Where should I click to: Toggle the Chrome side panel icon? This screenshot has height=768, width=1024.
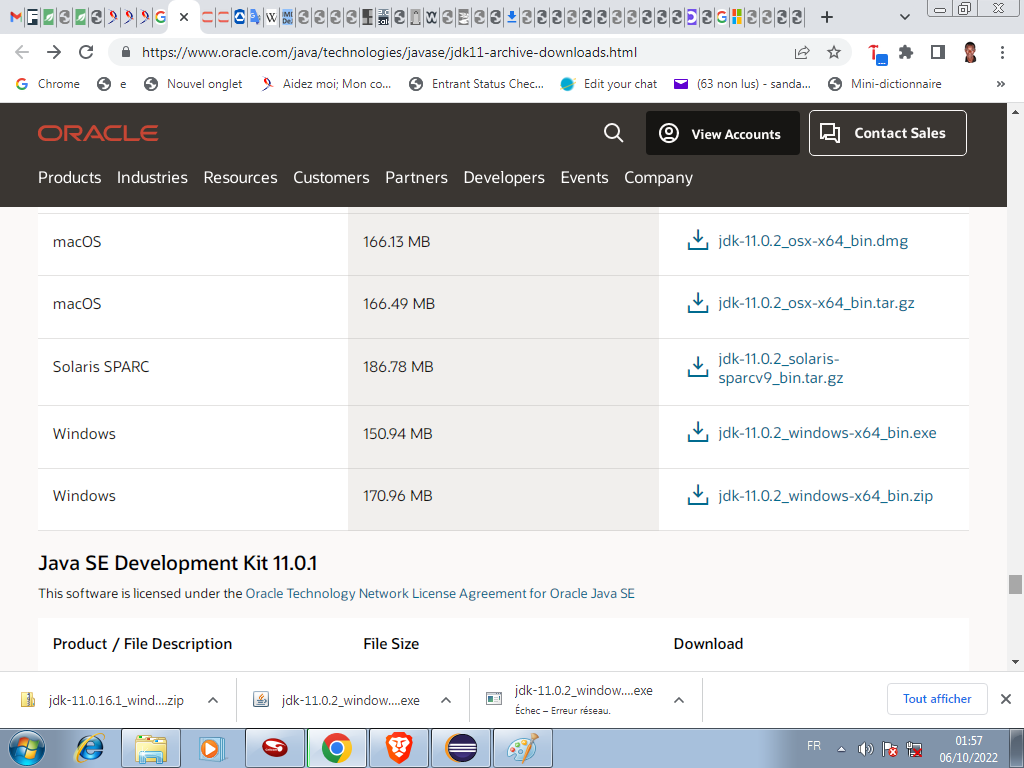[x=938, y=52]
